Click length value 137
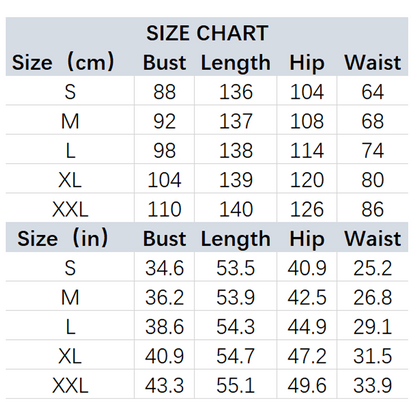This screenshot has width=416, height=416. pos(236,121)
